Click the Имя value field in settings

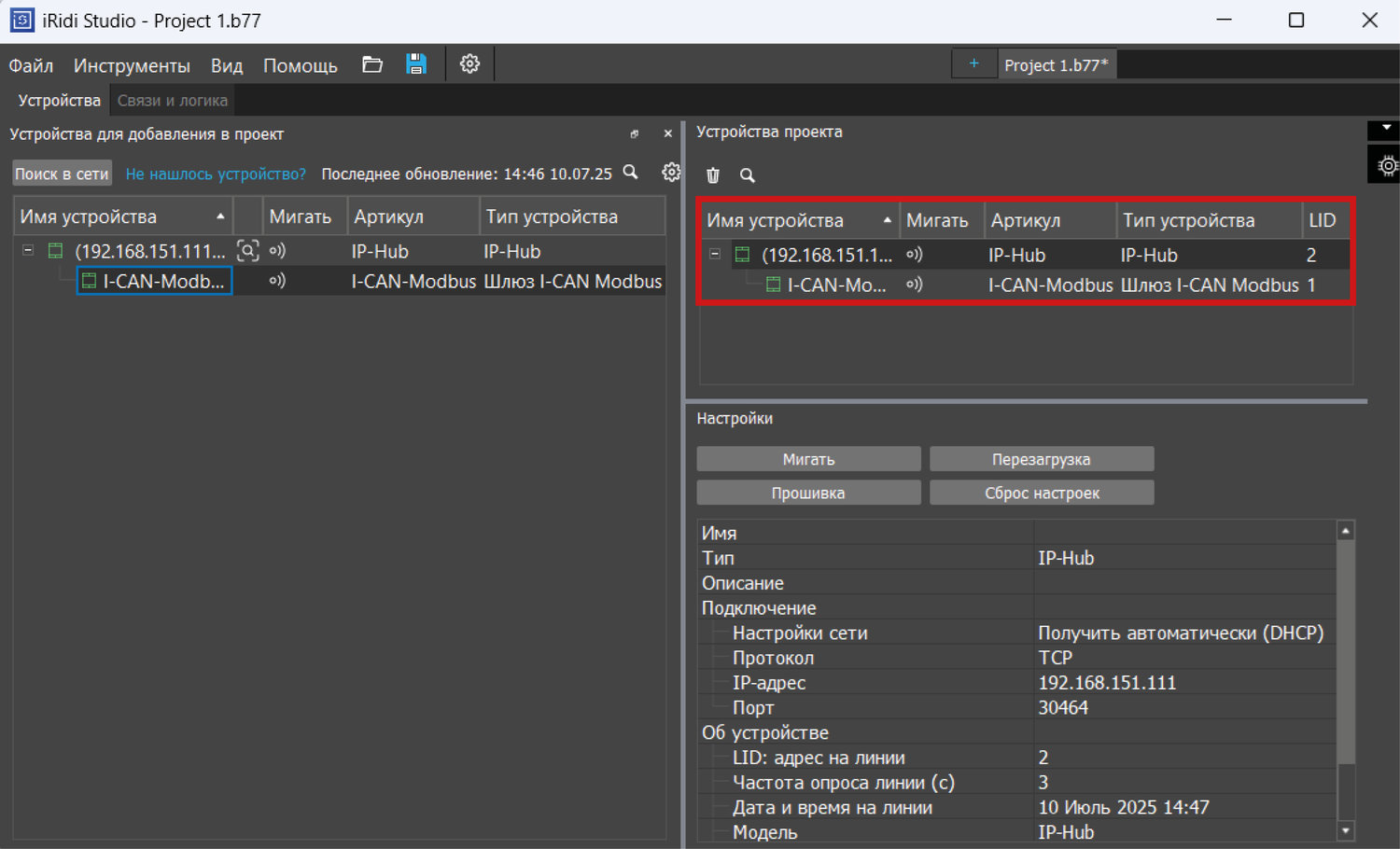tap(1185, 533)
